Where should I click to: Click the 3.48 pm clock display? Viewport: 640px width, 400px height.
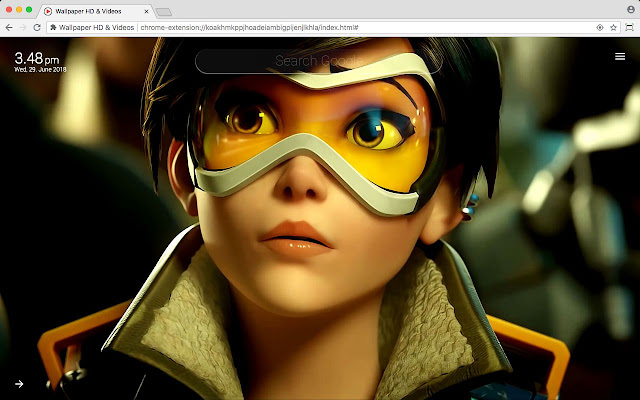click(x=37, y=58)
